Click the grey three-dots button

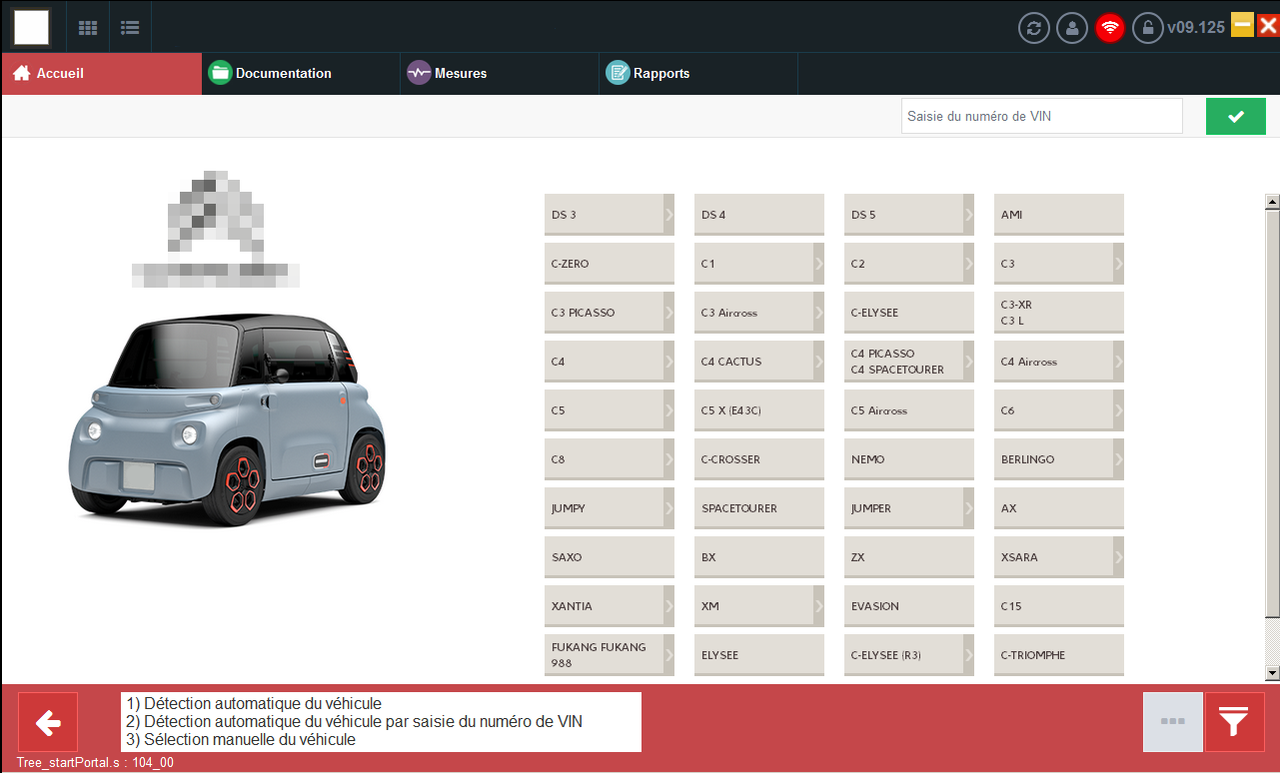[x=1173, y=722]
